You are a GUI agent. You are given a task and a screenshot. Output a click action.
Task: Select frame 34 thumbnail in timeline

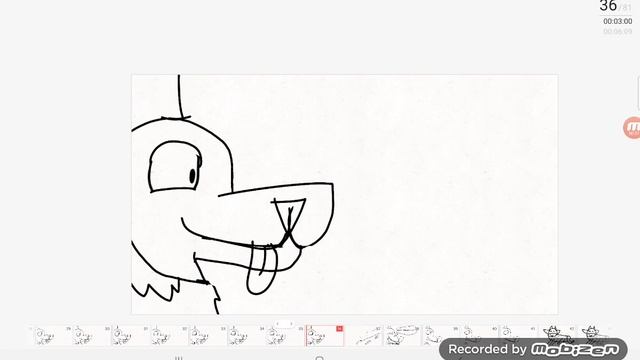246,336
